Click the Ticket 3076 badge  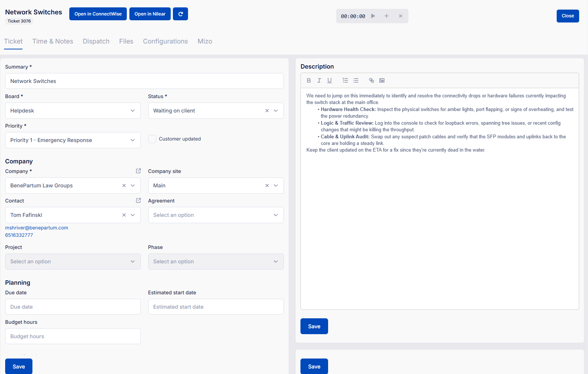19,21
